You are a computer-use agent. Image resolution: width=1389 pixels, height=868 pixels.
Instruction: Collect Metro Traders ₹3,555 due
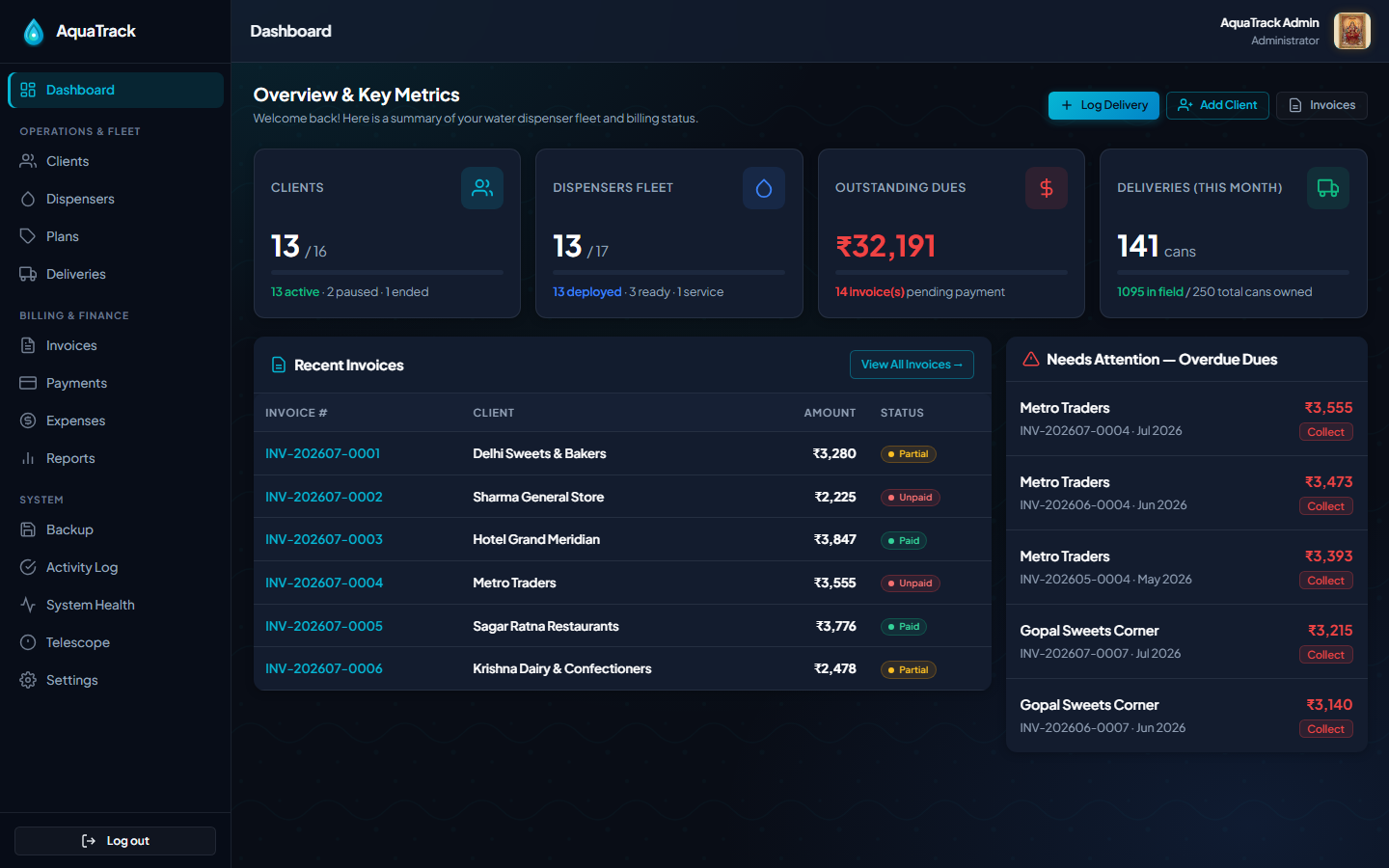[x=1325, y=432]
